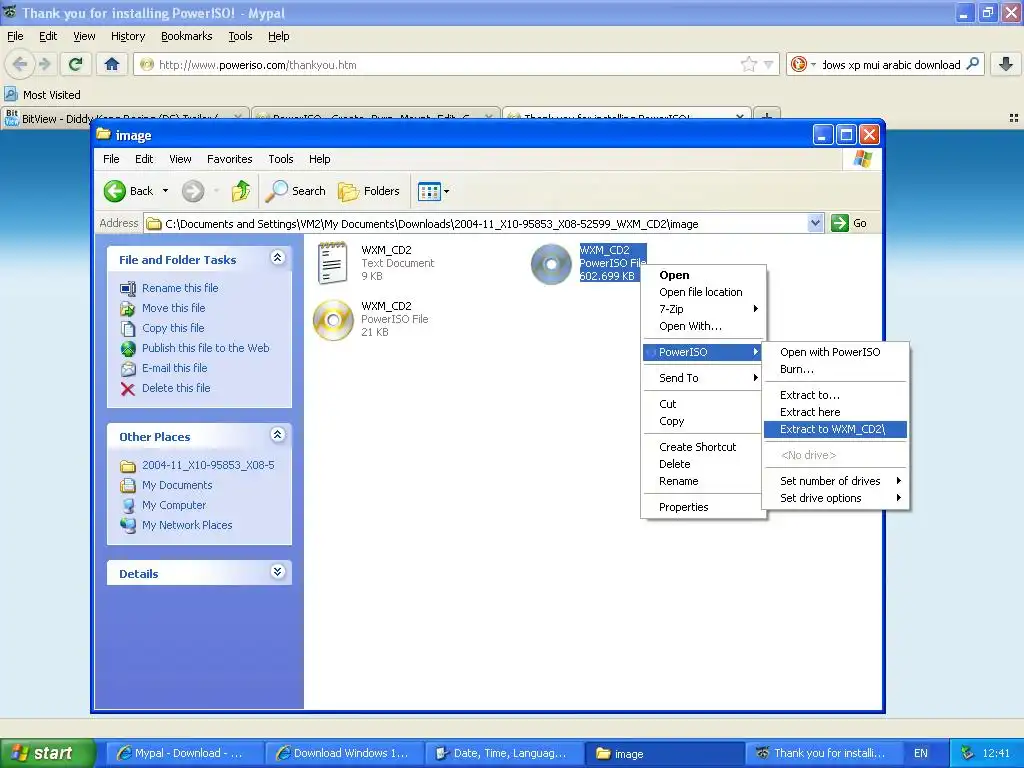This screenshot has width=1024, height=768.
Task: Open the Most Visited bookmarks button
Action: pyautogui.click(x=43, y=95)
